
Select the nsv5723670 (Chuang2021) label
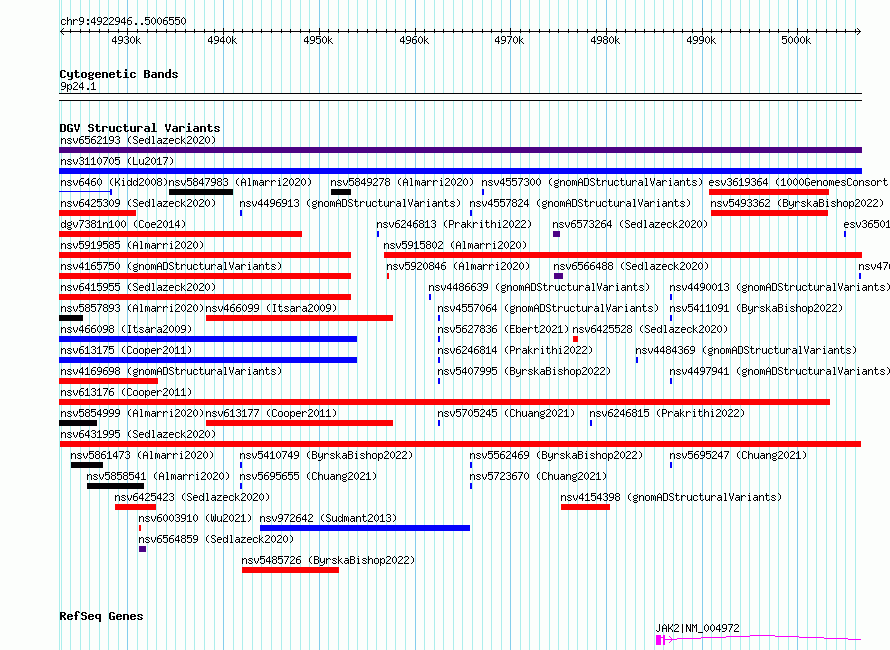(538, 476)
